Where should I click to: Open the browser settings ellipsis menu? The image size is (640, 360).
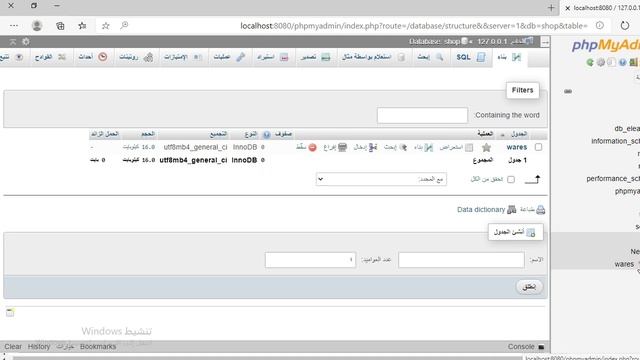(x=14, y=26)
